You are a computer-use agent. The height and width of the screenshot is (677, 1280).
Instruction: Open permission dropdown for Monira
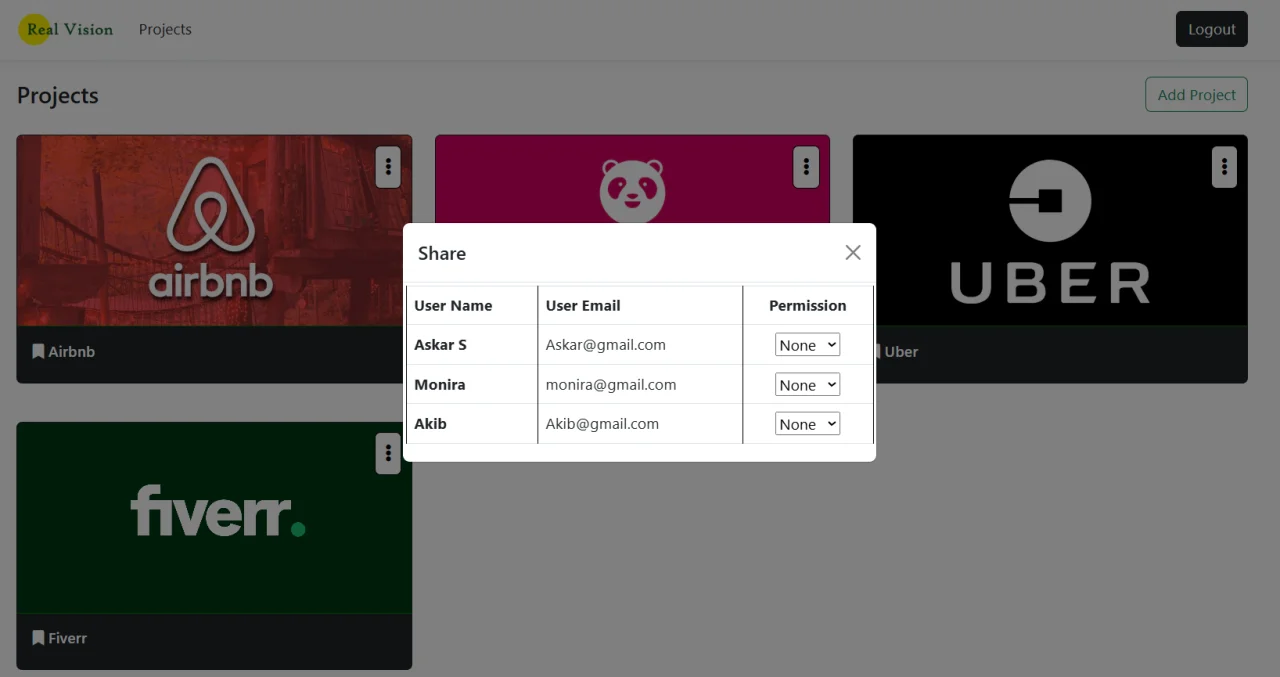pos(807,385)
